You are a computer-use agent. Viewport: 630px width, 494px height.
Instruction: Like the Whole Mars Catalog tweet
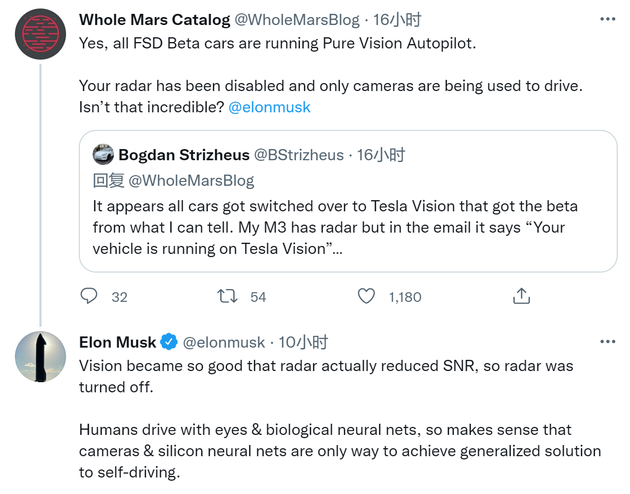367,297
